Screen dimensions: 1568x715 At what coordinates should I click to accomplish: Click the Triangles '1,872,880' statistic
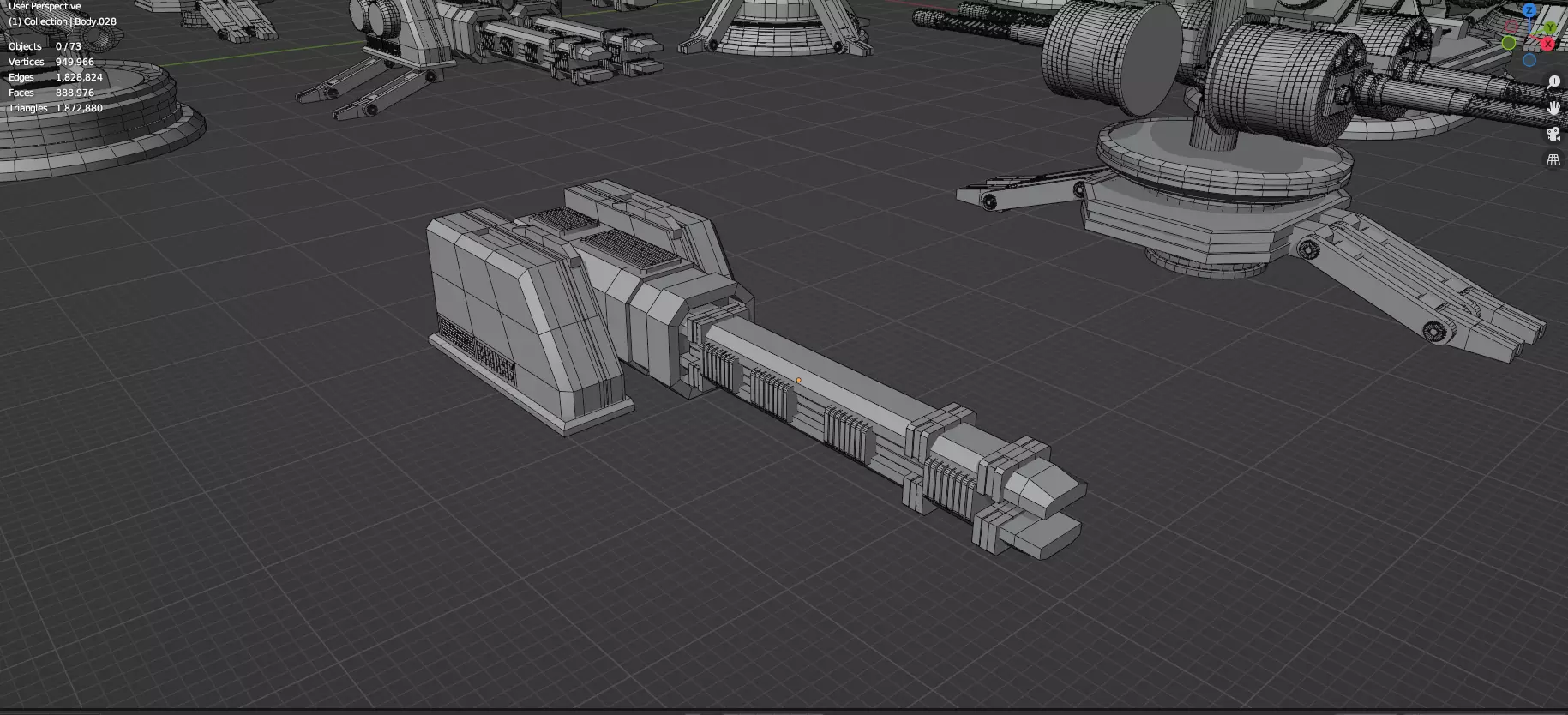[79, 108]
